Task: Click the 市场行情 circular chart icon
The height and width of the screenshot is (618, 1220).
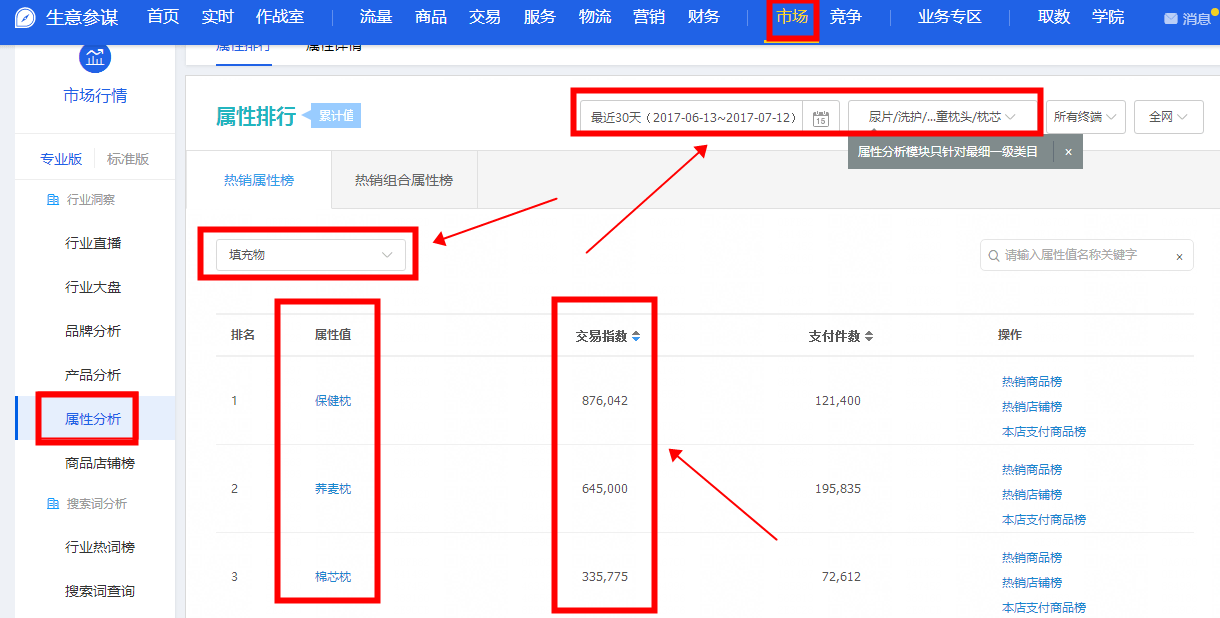Action: point(94,57)
